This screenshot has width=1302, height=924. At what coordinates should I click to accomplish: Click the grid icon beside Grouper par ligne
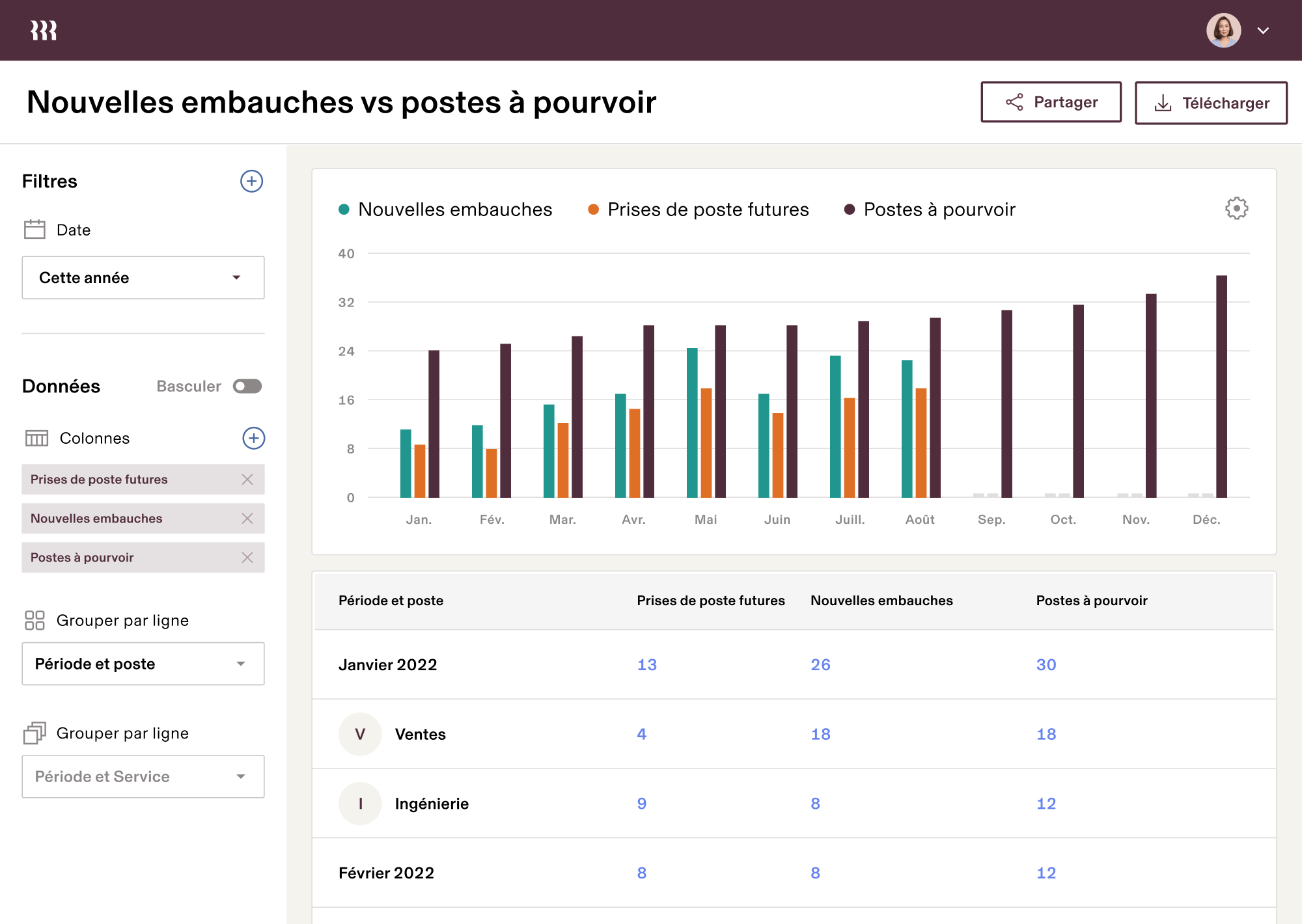pyautogui.click(x=35, y=620)
